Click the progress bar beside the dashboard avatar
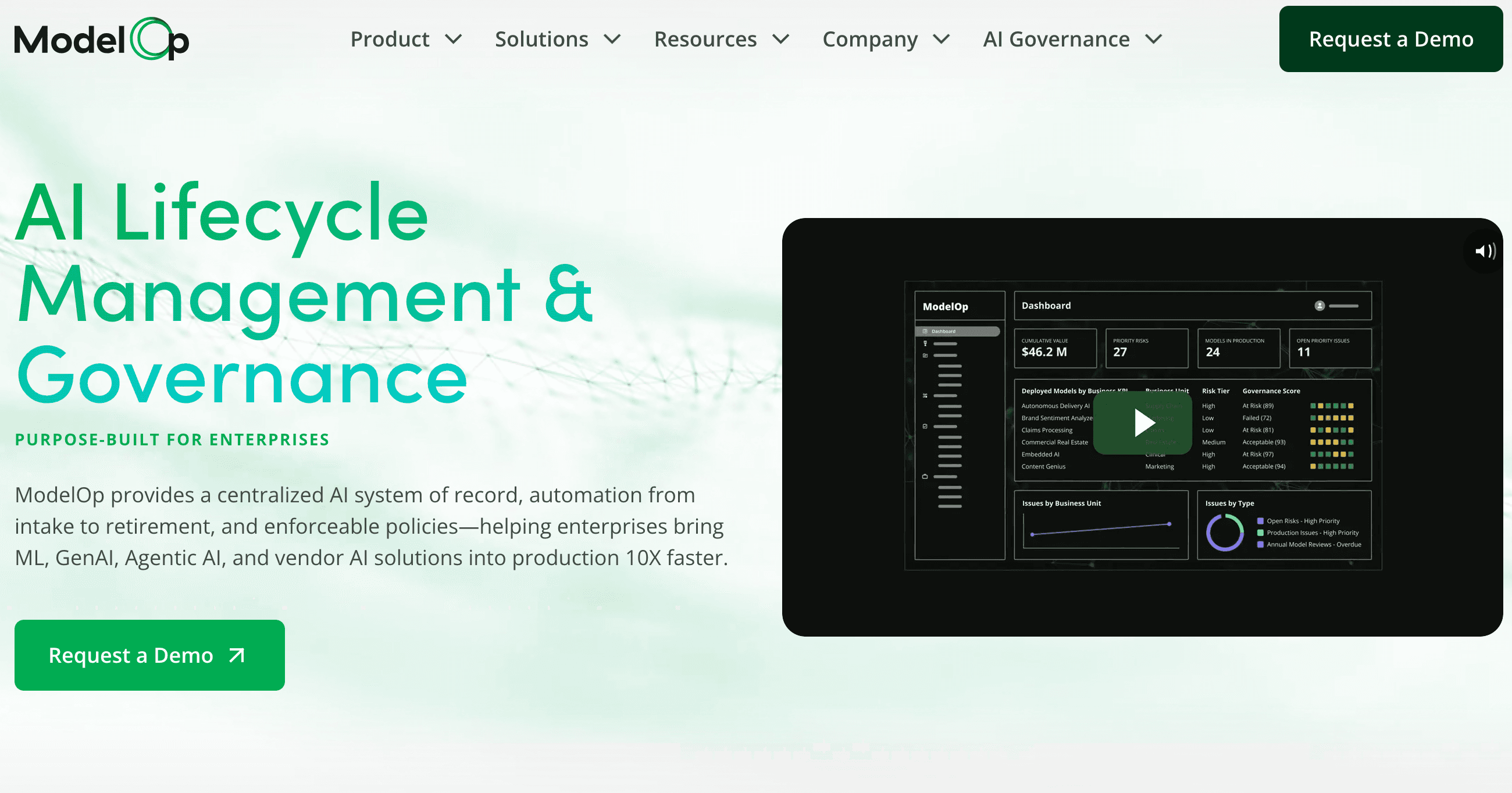The image size is (1512, 793). point(1344,306)
